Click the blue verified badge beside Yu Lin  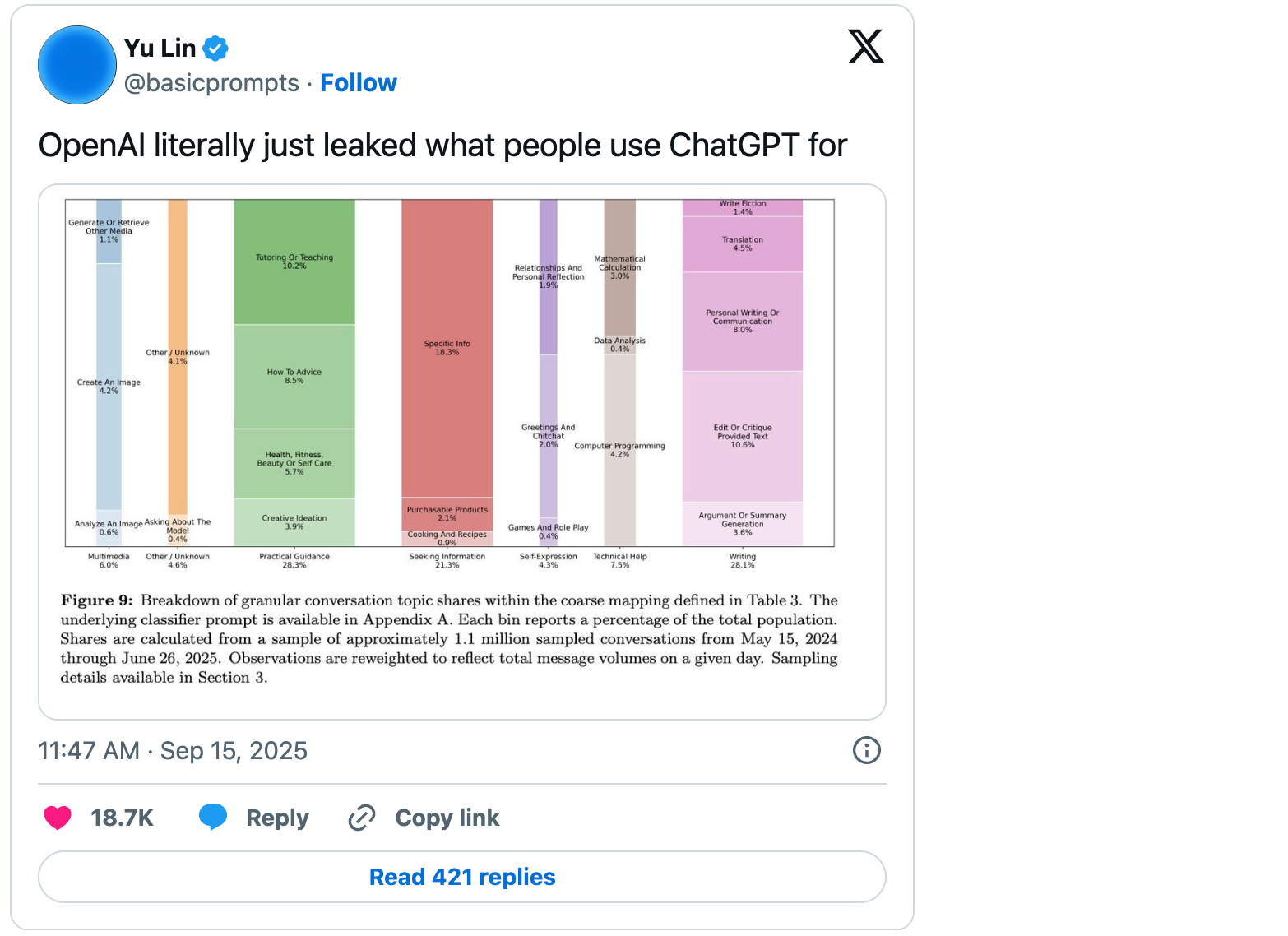(215, 49)
